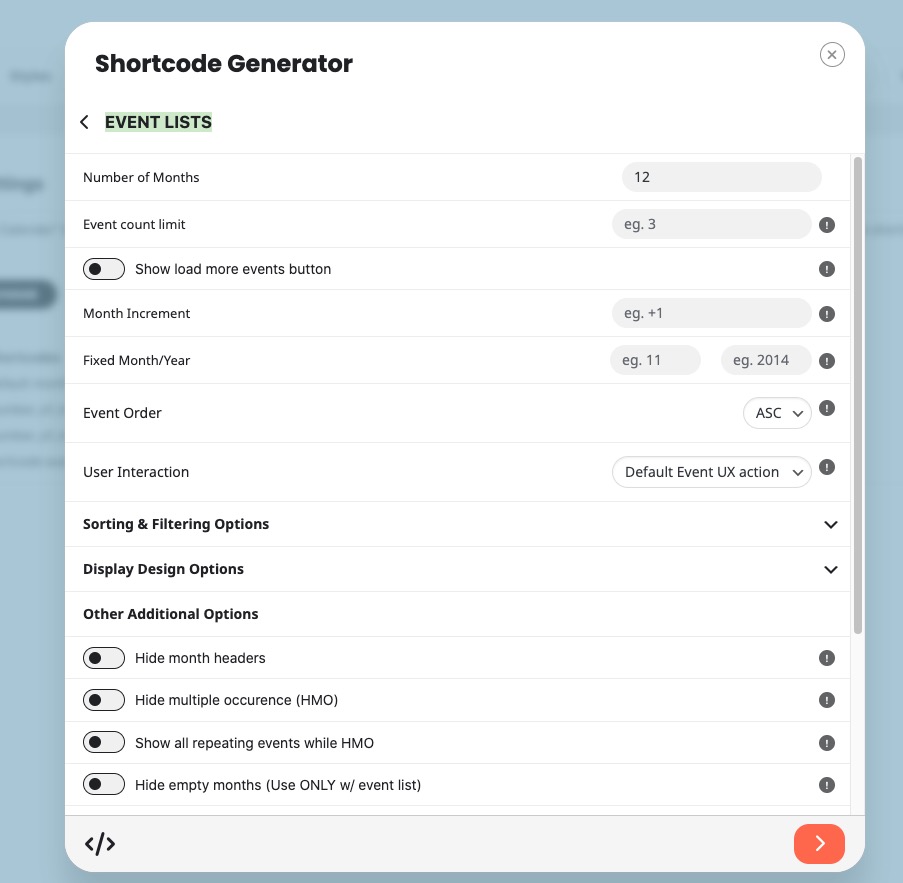Click the modal vertical scrollbar
Viewport: 903px width, 883px height.
pyautogui.click(x=858, y=395)
